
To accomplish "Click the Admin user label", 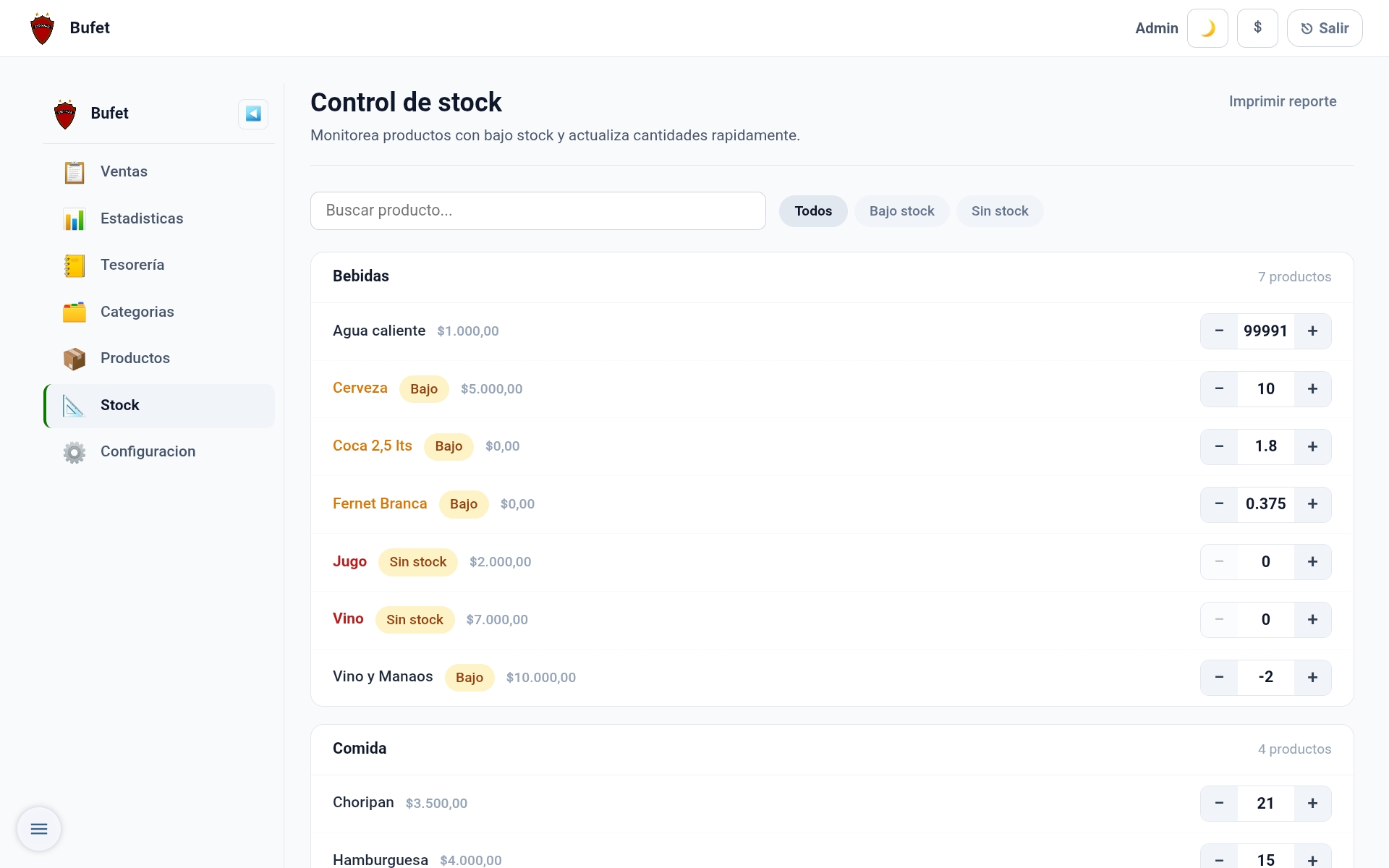I will [x=1157, y=28].
